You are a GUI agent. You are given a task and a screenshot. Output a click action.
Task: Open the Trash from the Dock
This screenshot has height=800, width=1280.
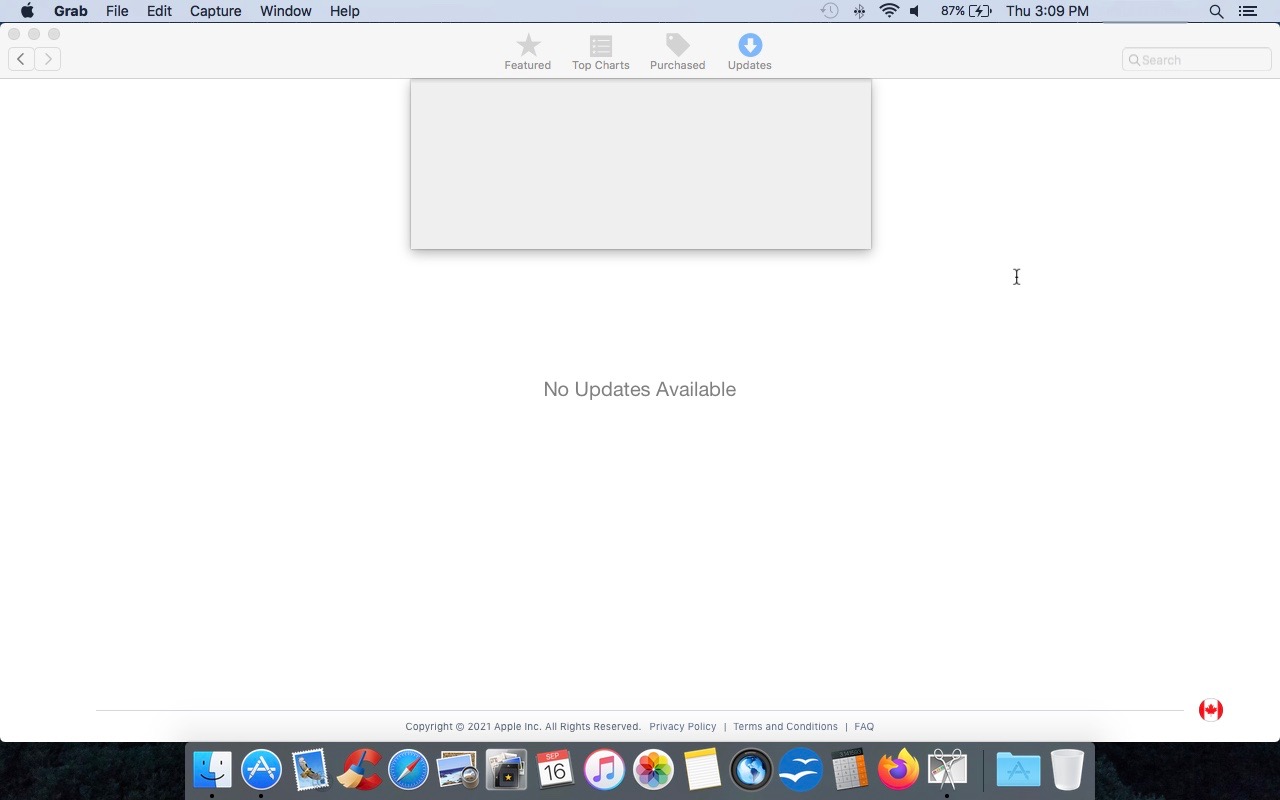coord(1066,770)
